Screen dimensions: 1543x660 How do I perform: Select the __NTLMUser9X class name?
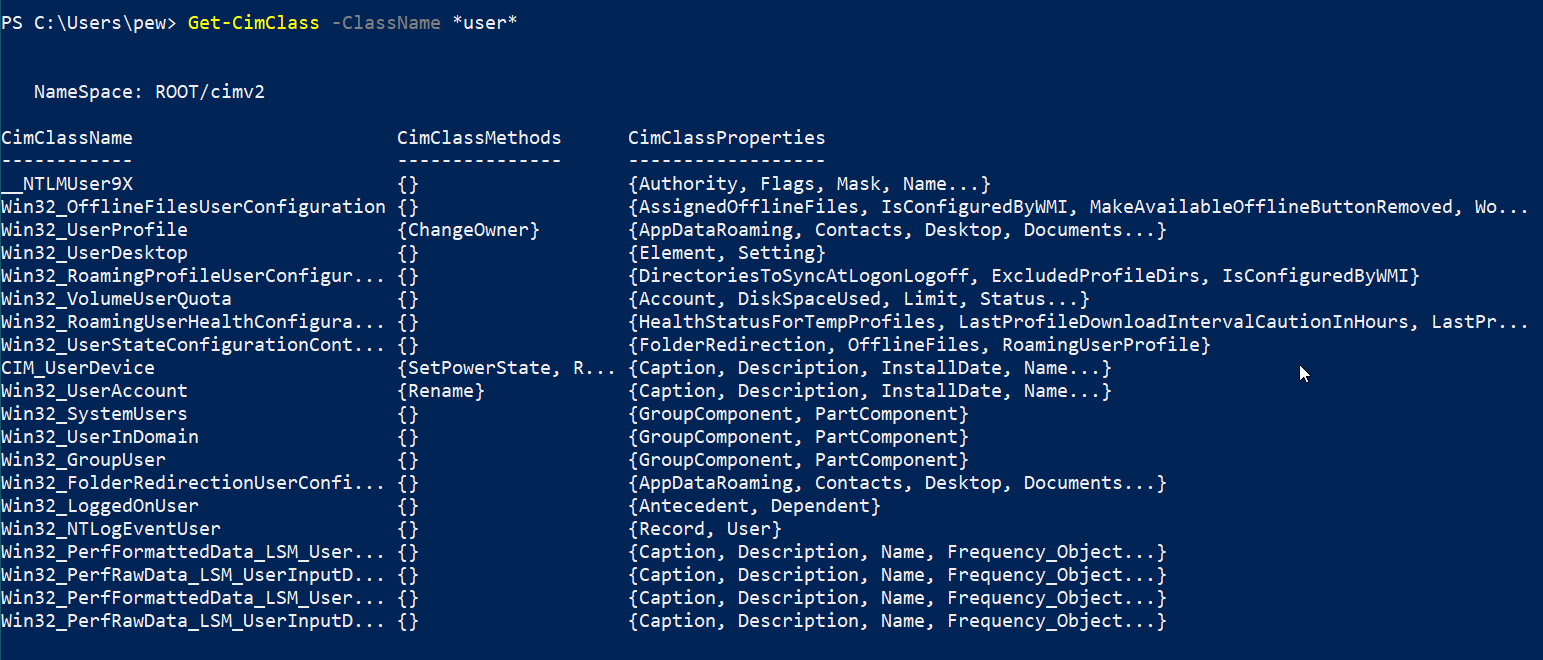67,184
